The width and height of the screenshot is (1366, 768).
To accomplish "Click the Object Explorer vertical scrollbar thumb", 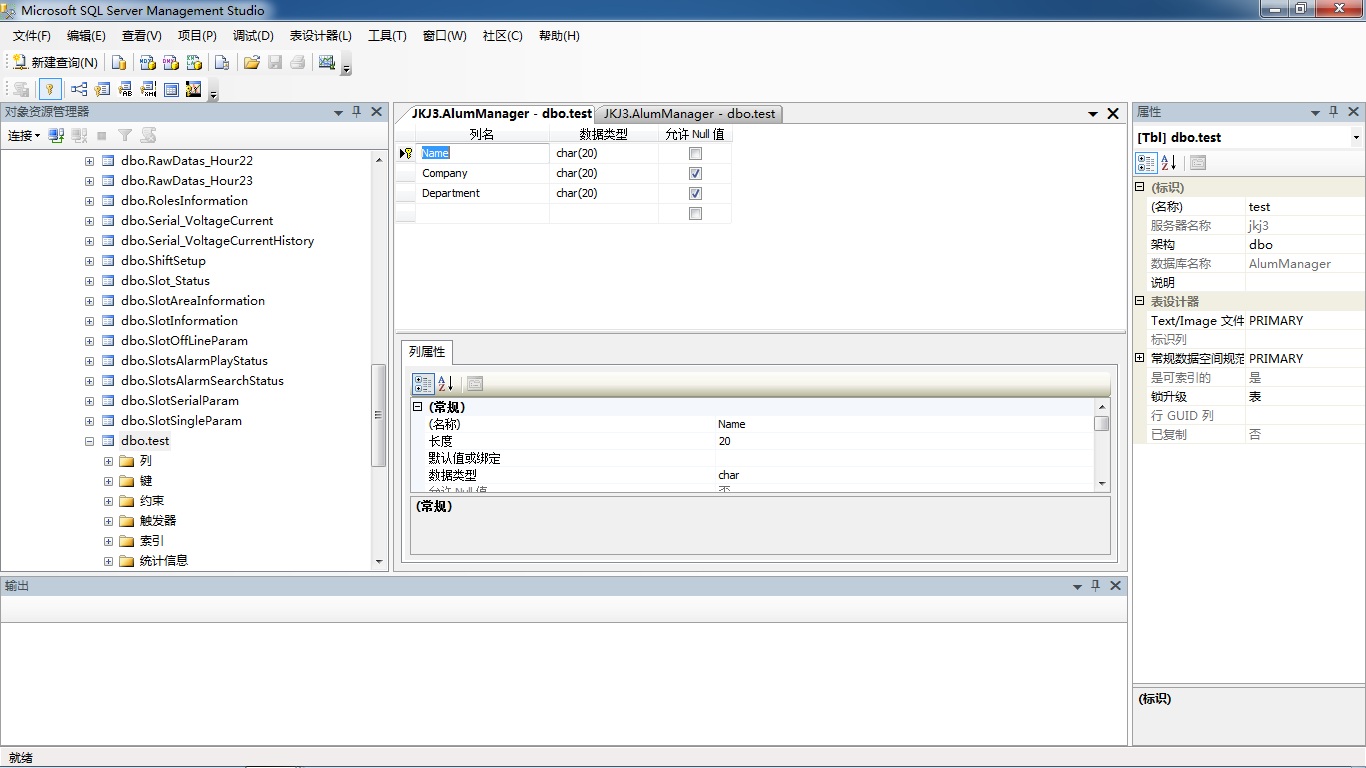I will point(378,415).
